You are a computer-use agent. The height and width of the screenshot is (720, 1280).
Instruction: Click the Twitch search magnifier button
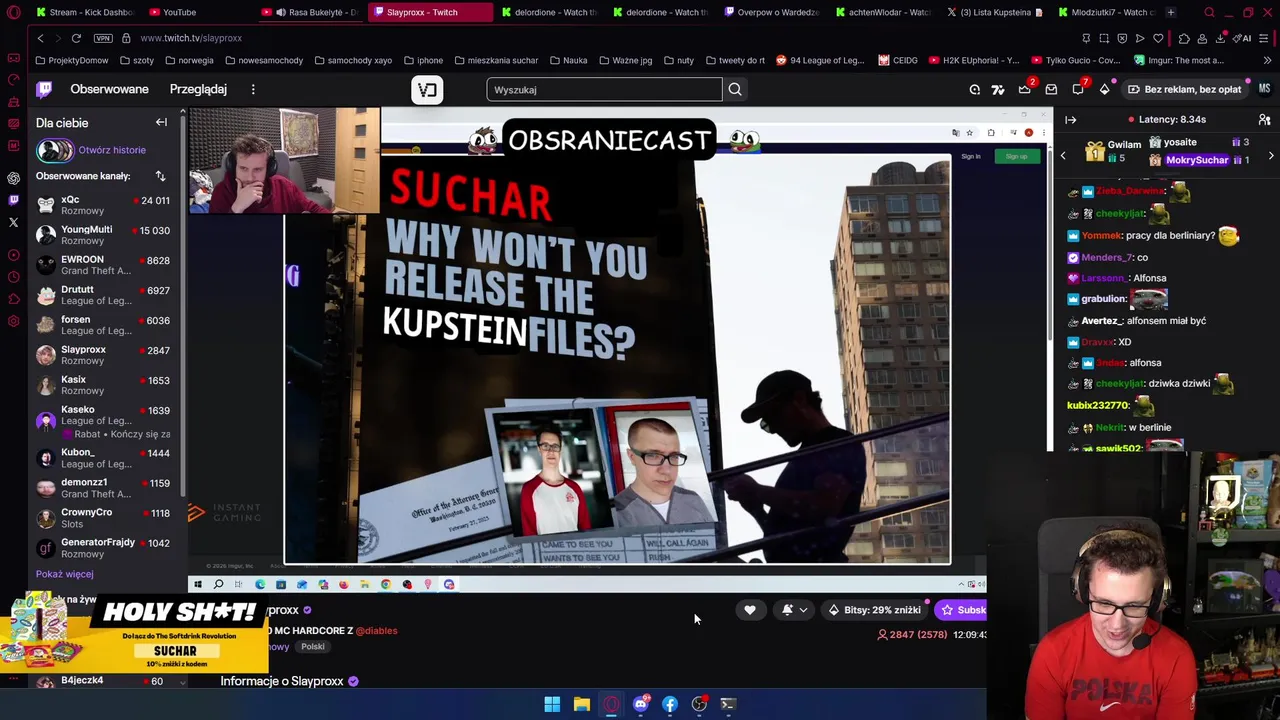click(x=735, y=89)
